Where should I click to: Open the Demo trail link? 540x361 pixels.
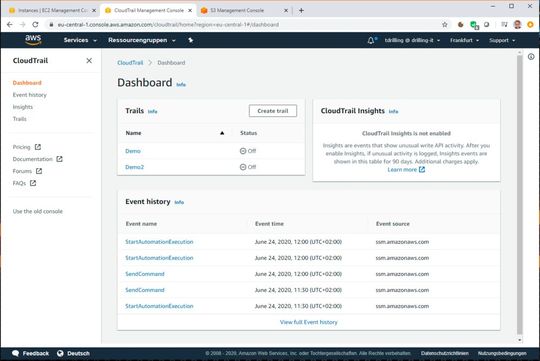(x=133, y=151)
